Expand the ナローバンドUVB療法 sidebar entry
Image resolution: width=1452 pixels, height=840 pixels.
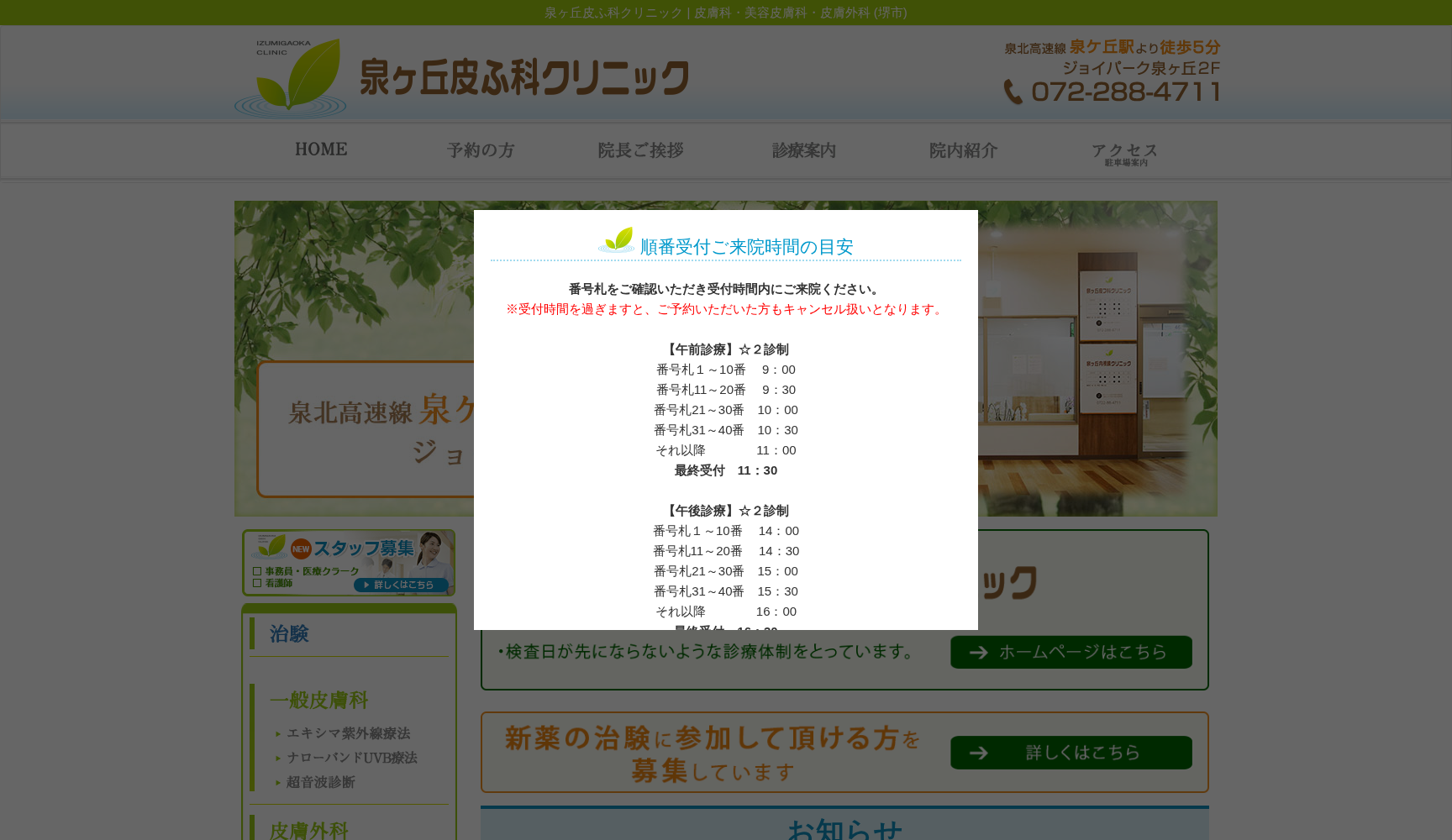(351, 758)
